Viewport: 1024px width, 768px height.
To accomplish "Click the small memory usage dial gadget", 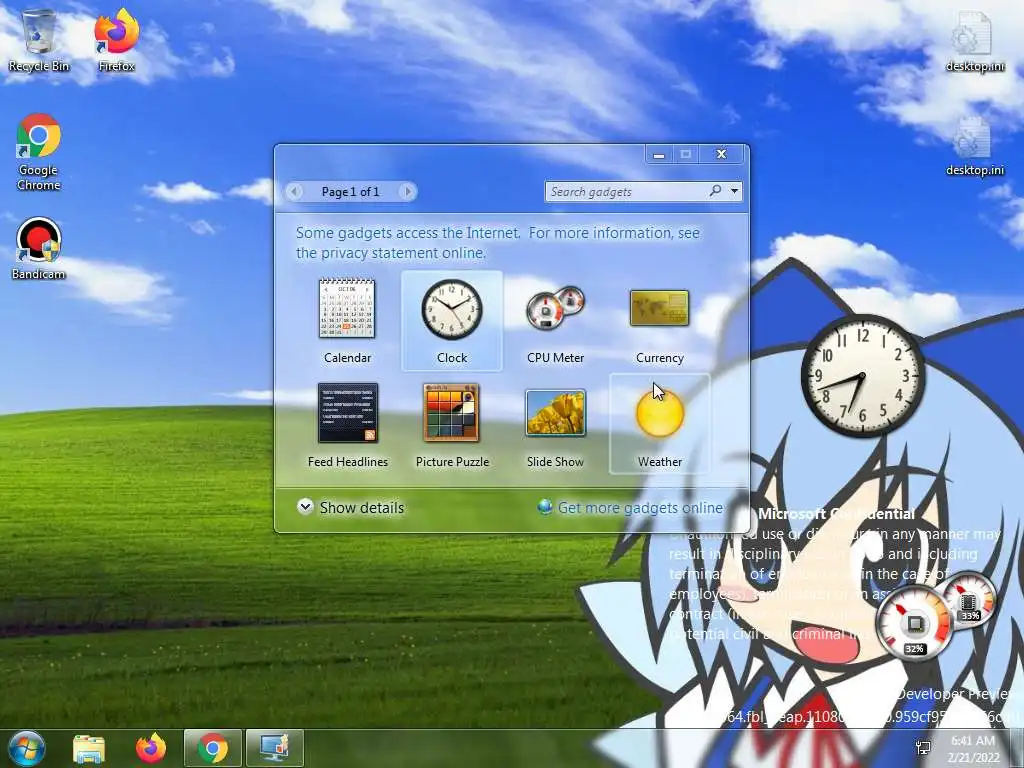I will point(969,600).
